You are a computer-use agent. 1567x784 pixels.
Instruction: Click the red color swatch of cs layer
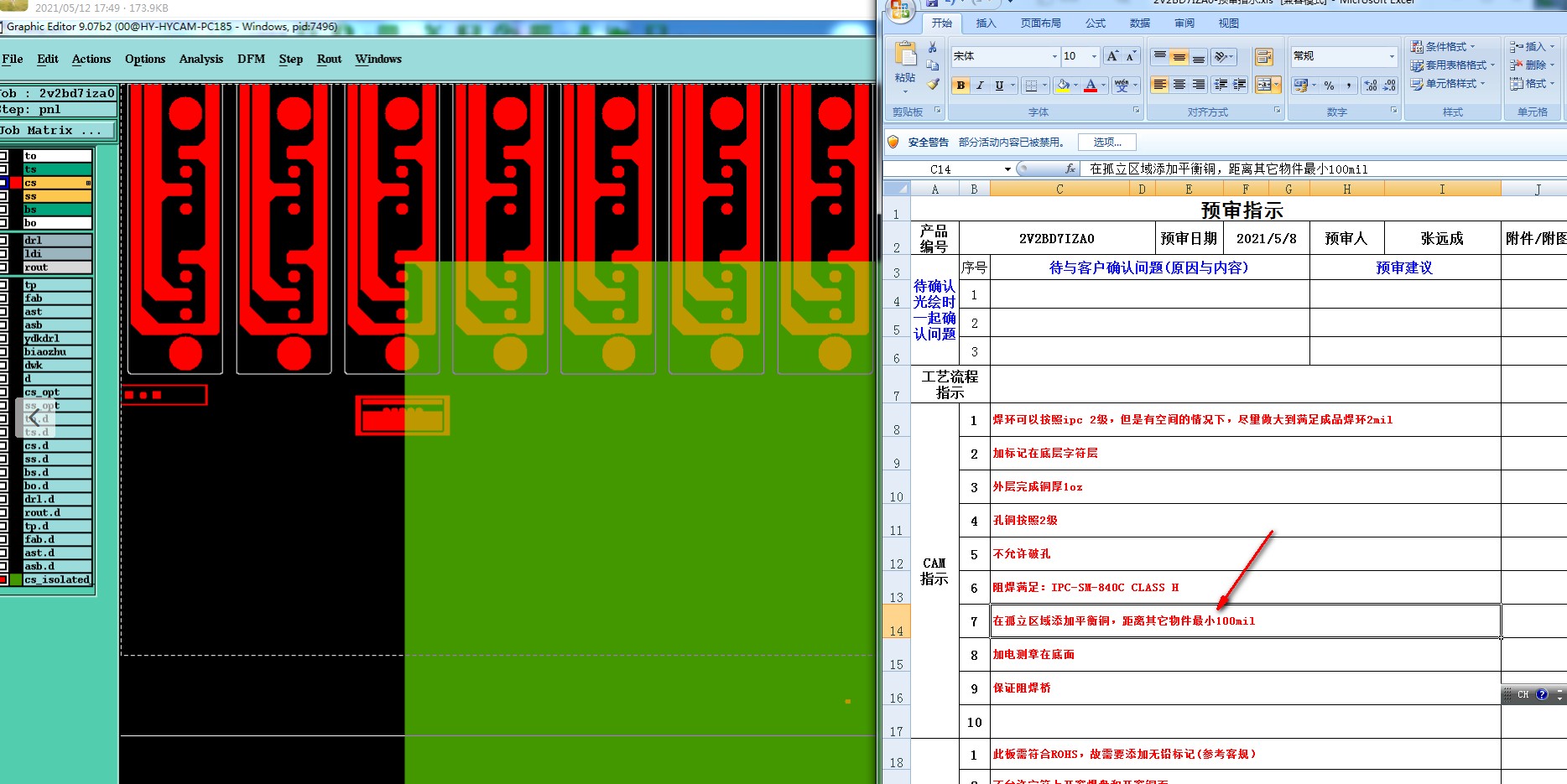point(16,183)
